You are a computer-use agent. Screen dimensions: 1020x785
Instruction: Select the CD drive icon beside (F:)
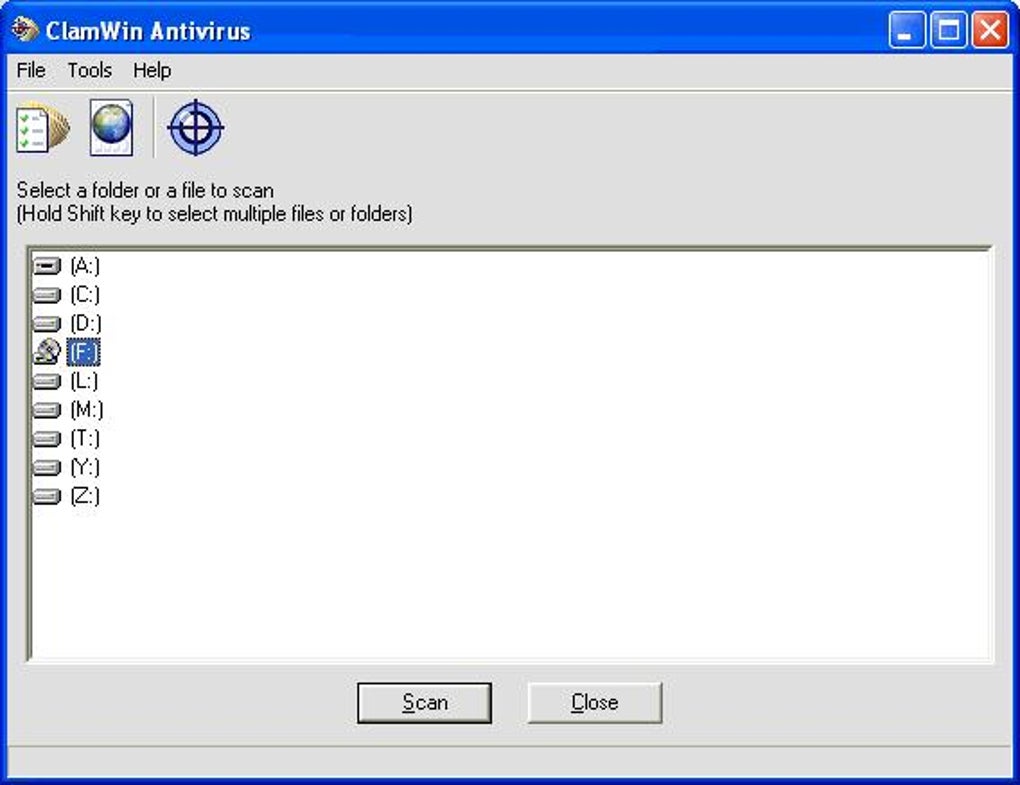tap(47, 352)
